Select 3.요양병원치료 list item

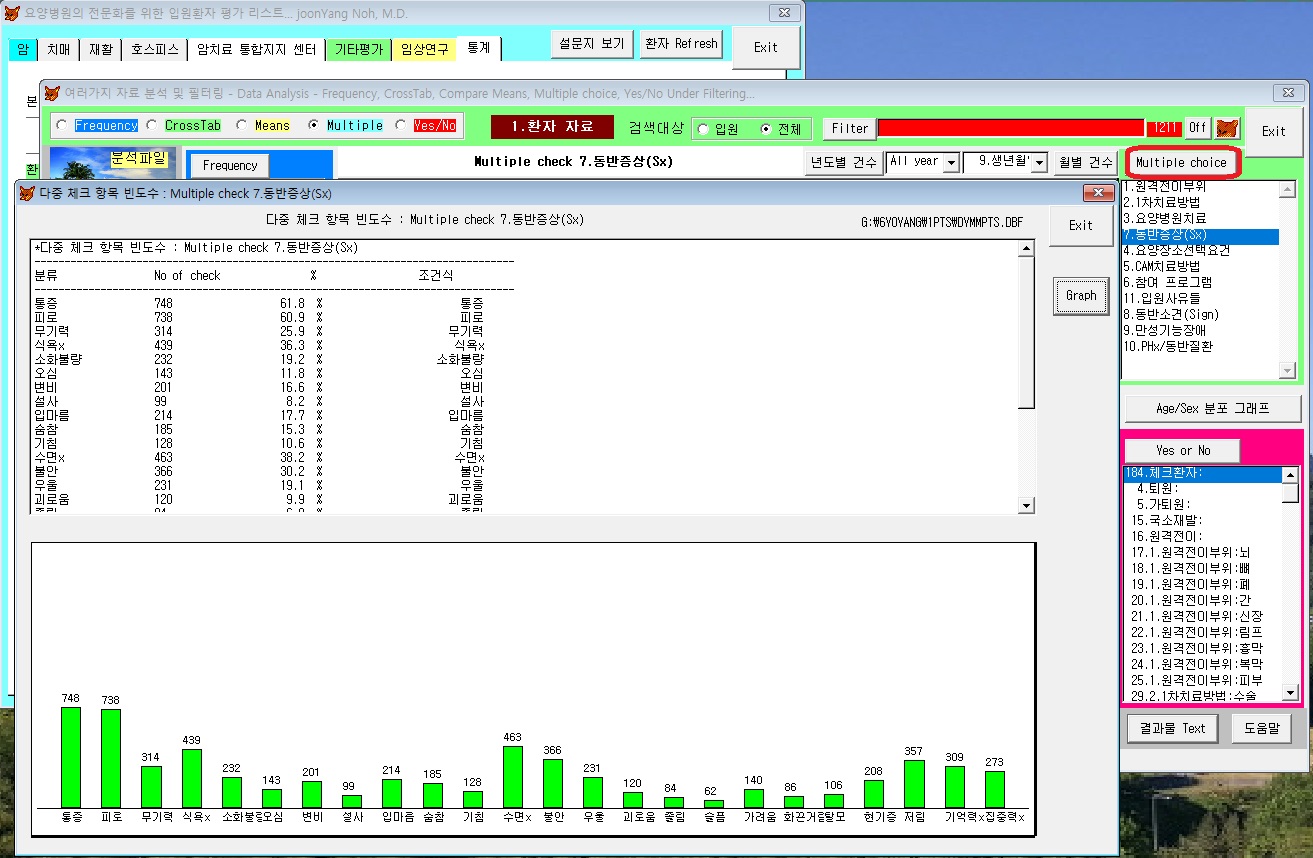click(1200, 219)
